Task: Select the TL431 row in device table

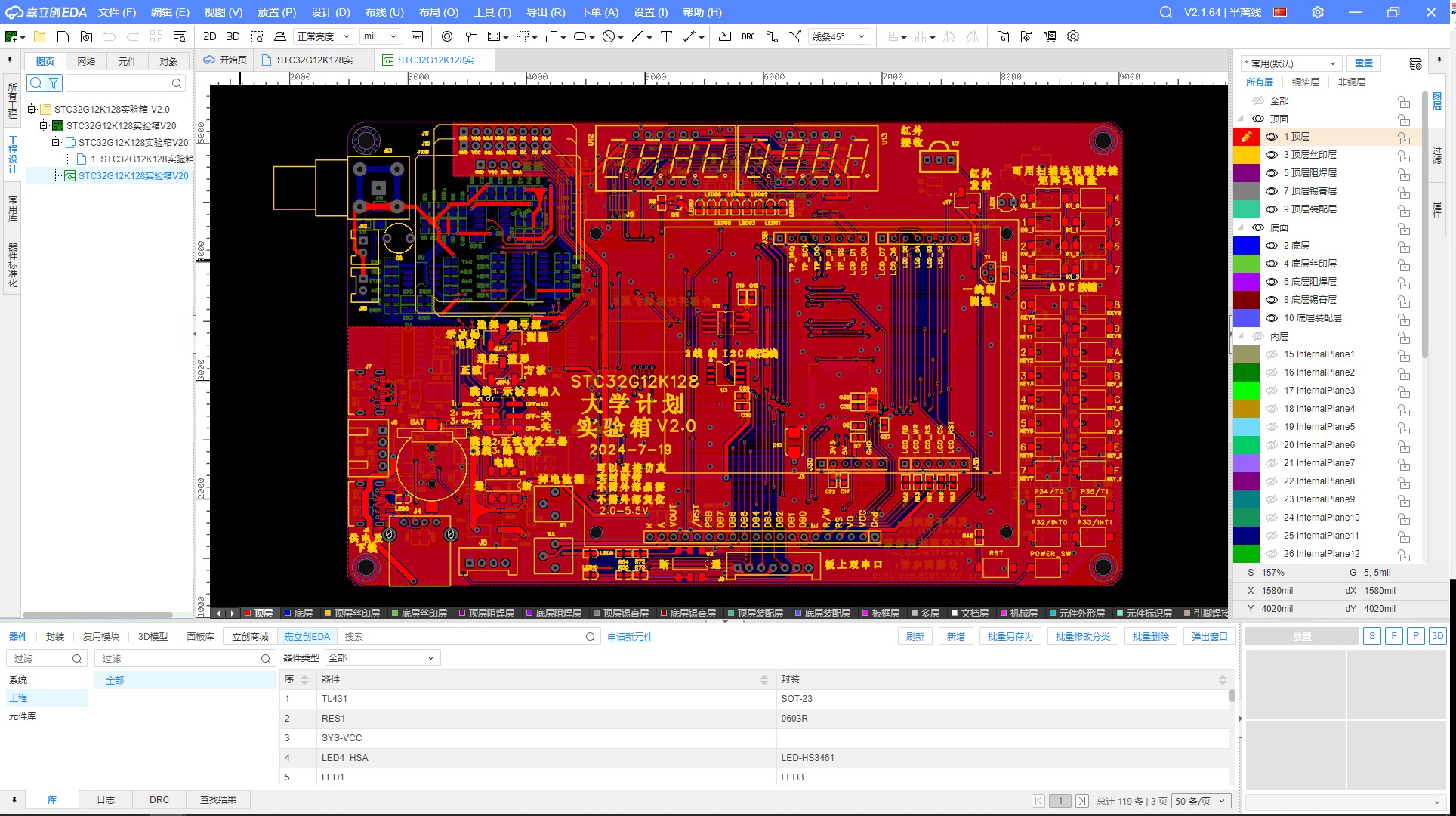Action: pos(755,699)
